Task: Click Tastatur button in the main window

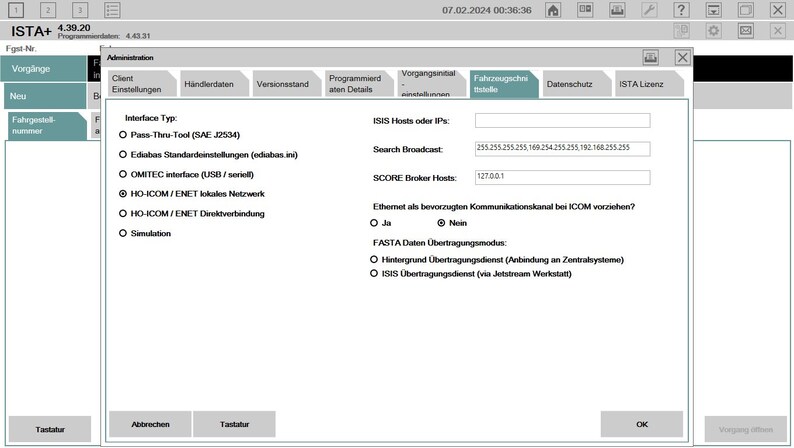Action: (50, 429)
